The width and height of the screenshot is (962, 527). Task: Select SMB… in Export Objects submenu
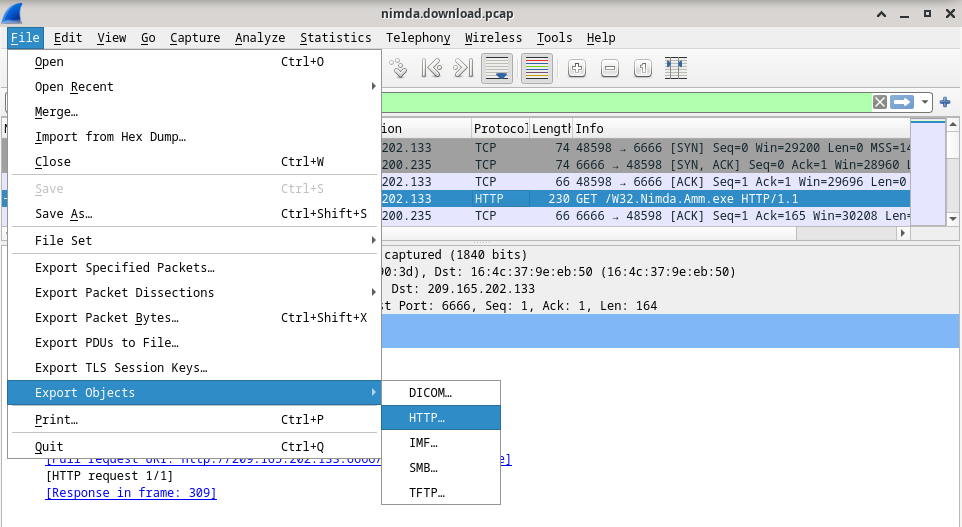click(441, 468)
